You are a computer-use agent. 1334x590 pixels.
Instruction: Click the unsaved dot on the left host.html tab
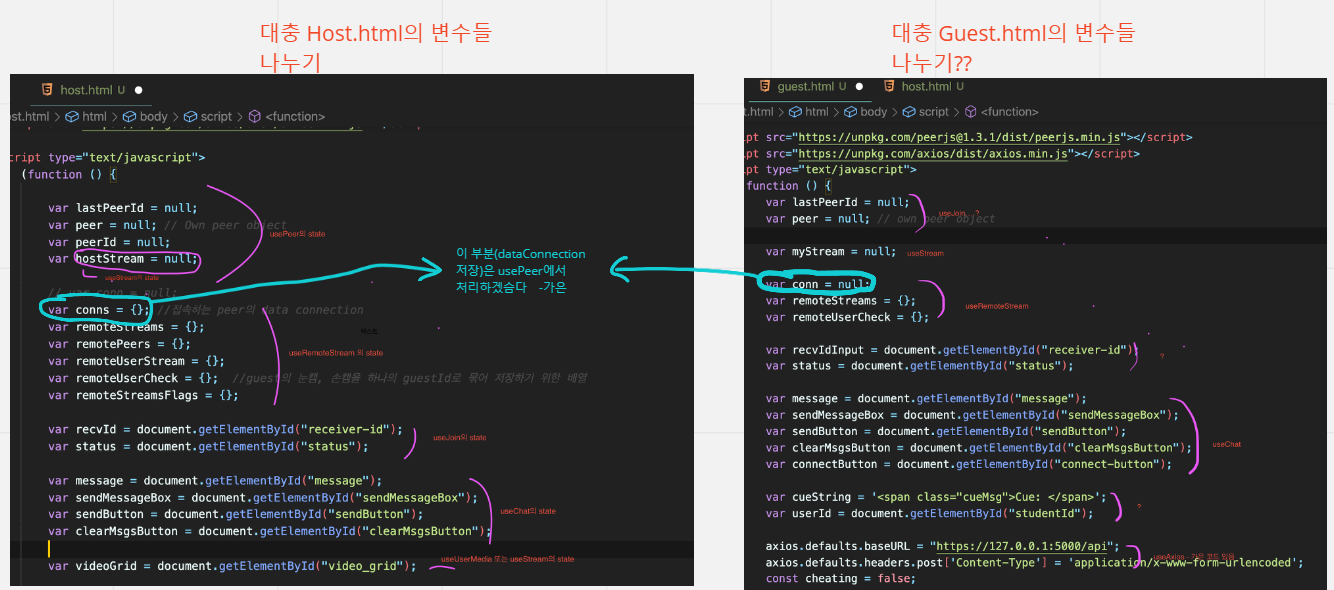(138, 90)
